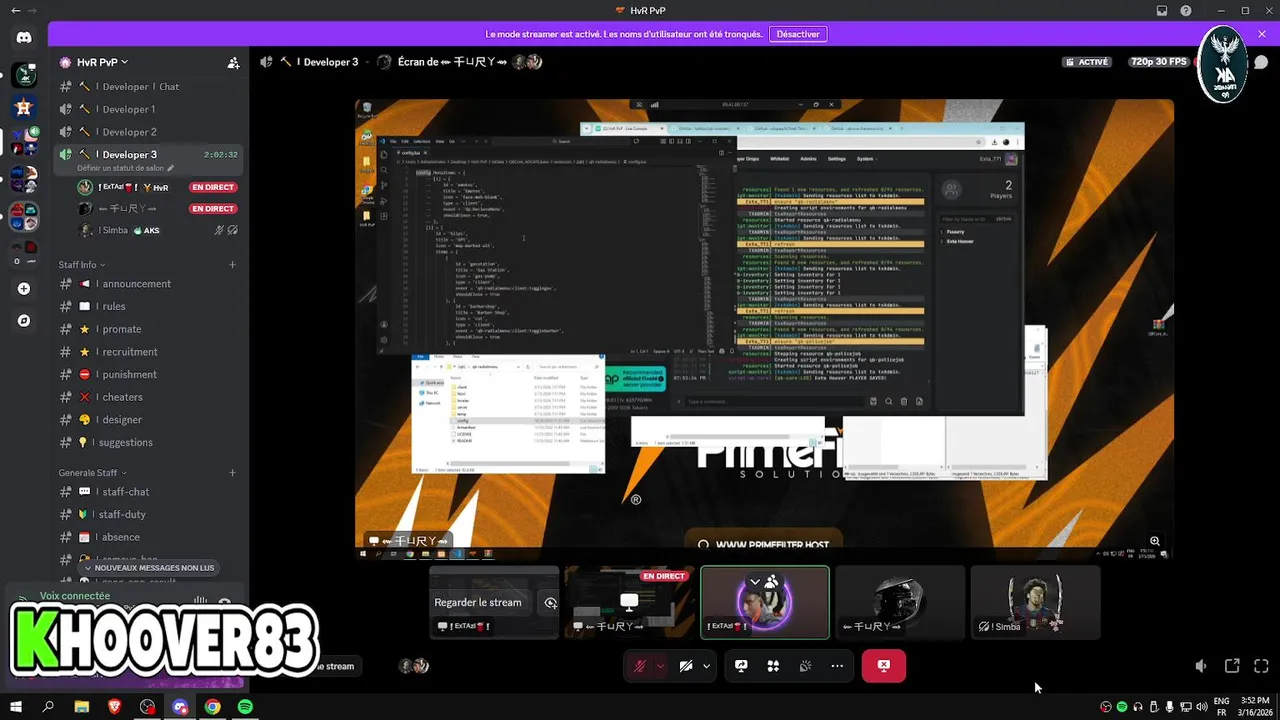1280x720 pixels.
Task: Open the rules channel
Action: pyautogui.click(x=148, y=307)
